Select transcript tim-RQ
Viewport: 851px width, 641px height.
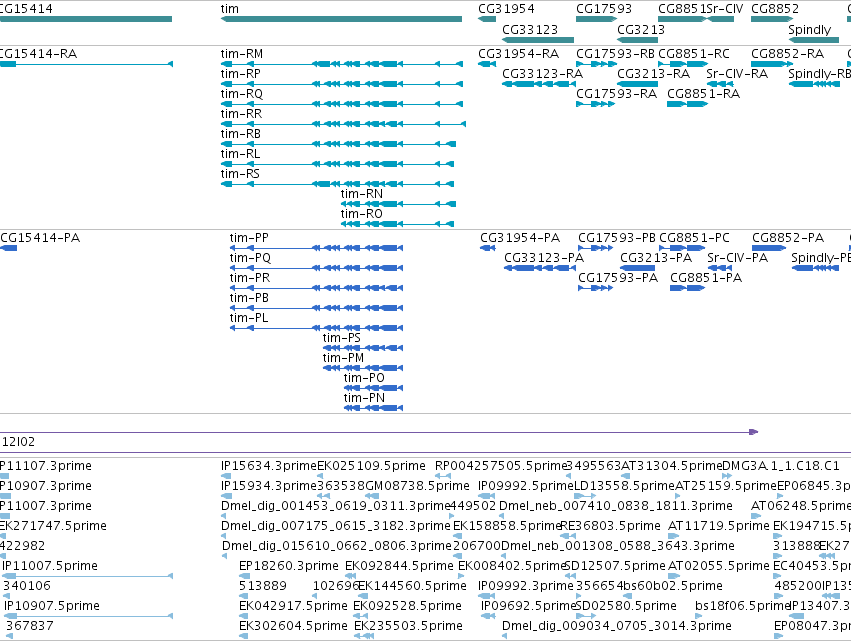click(342, 104)
